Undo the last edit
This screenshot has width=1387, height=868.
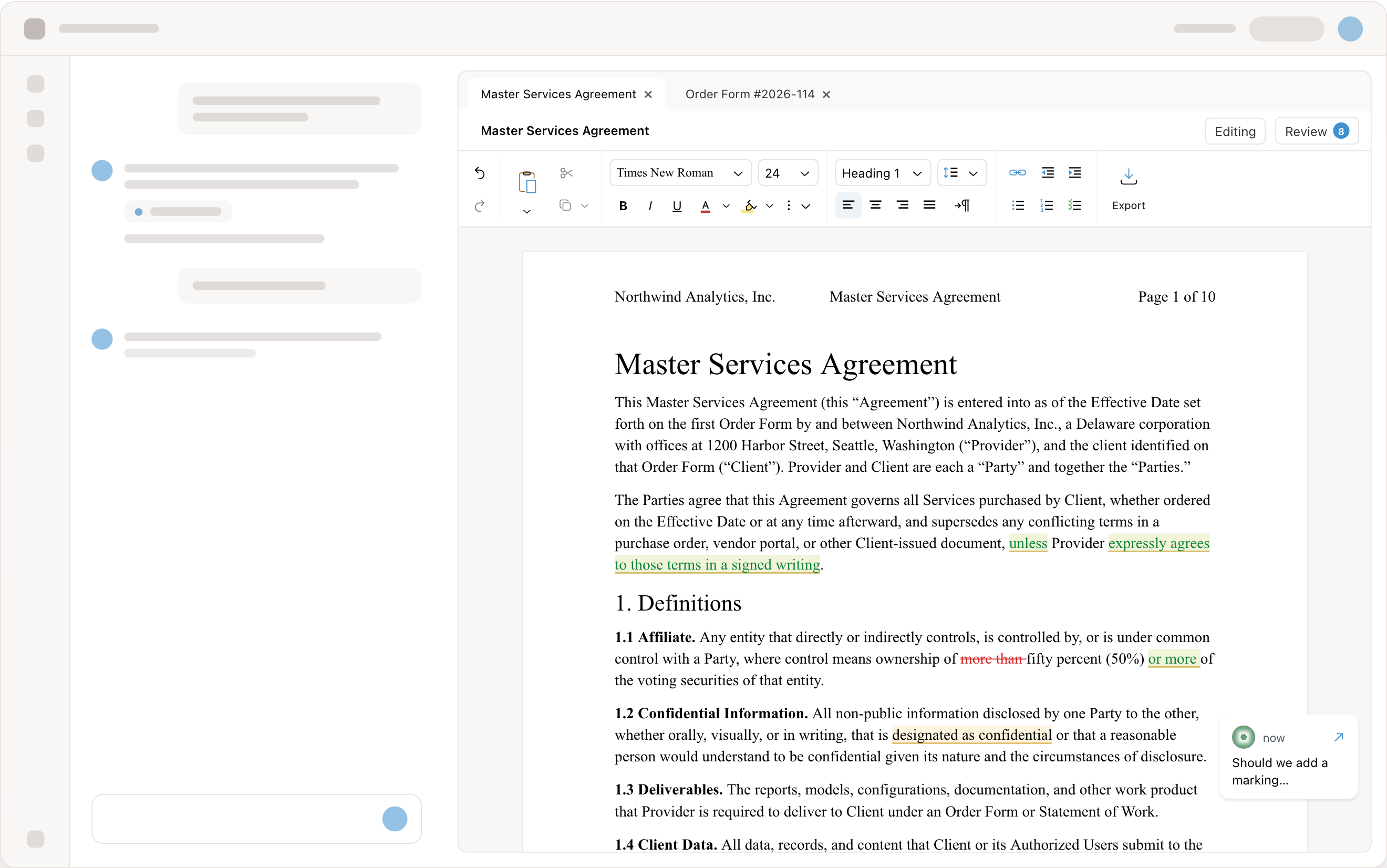coord(480,173)
